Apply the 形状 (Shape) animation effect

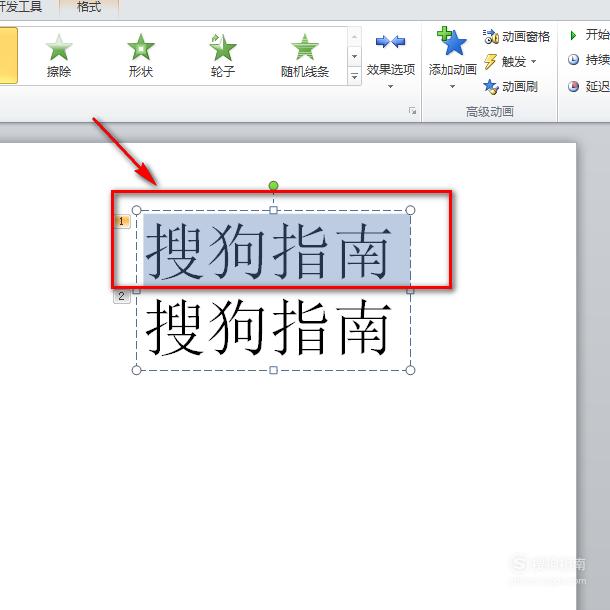coord(141,56)
